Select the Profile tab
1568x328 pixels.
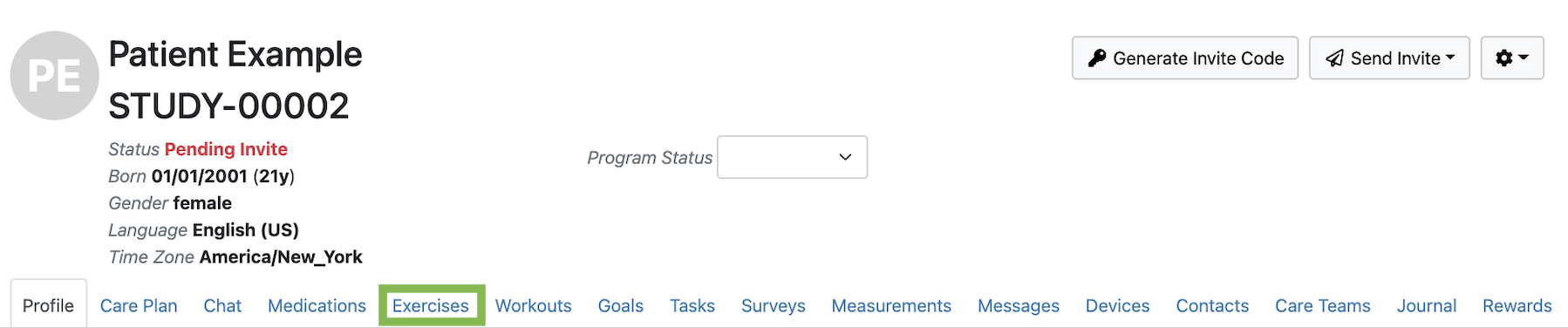(x=49, y=306)
